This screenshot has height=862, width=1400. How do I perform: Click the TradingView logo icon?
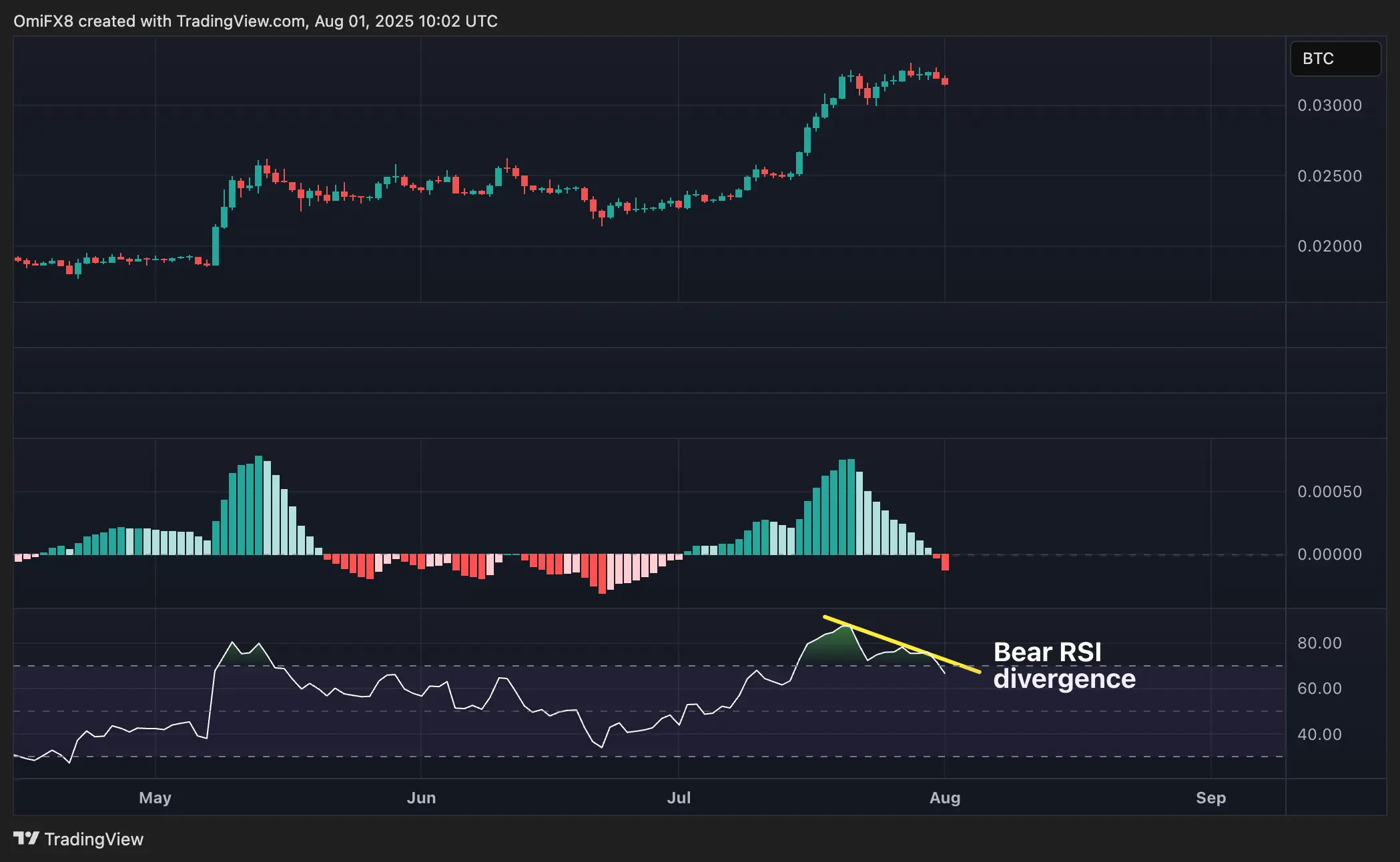tap(27, 839)
